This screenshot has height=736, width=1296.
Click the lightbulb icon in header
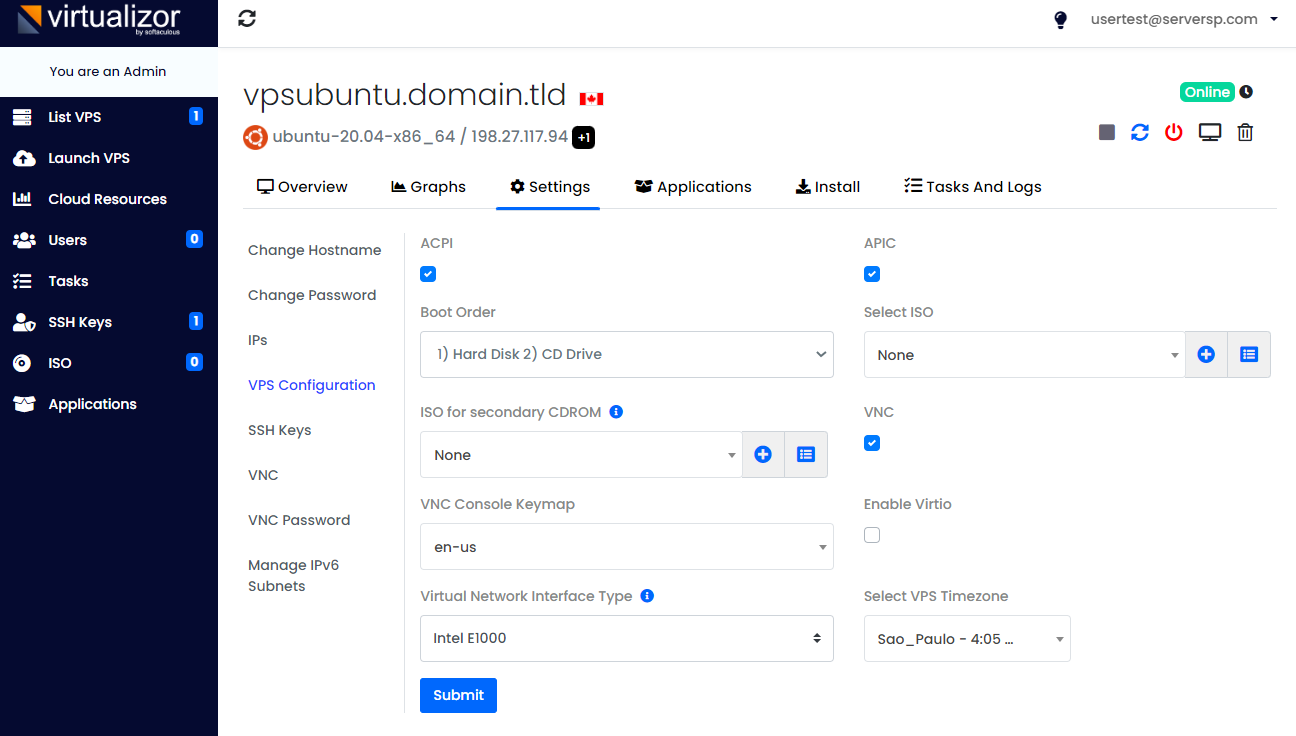tap(1061, 20)
